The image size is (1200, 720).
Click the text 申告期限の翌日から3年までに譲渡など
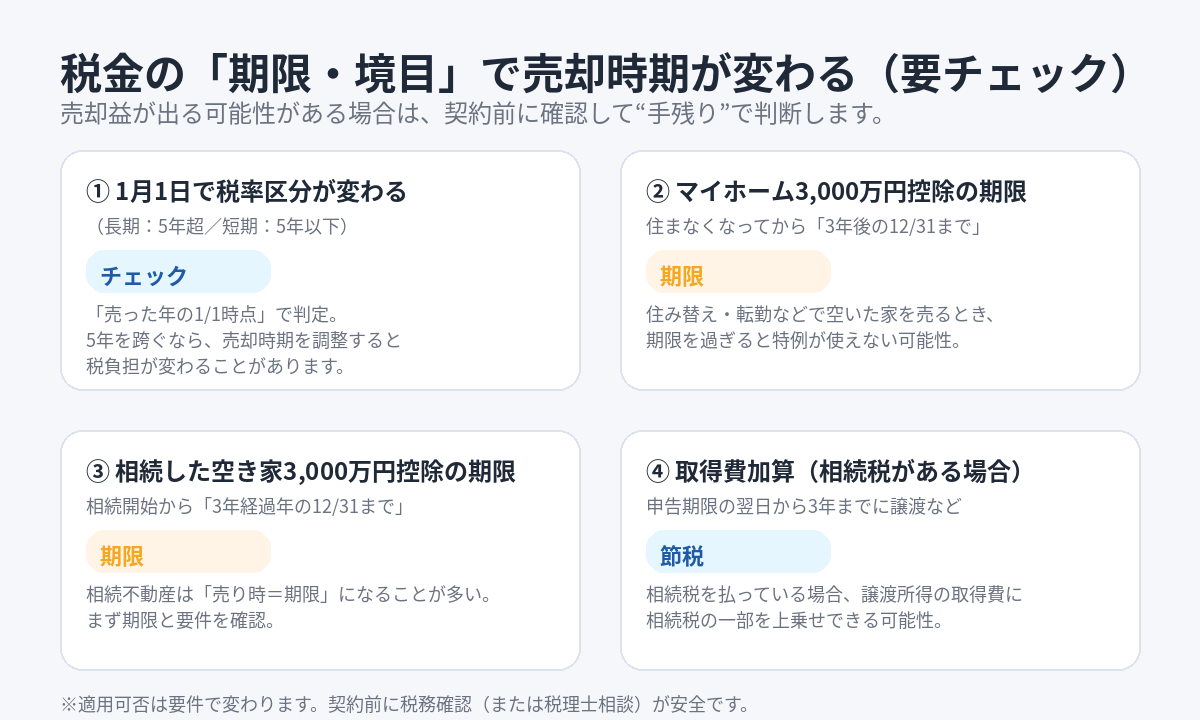[x=803, y=506]
